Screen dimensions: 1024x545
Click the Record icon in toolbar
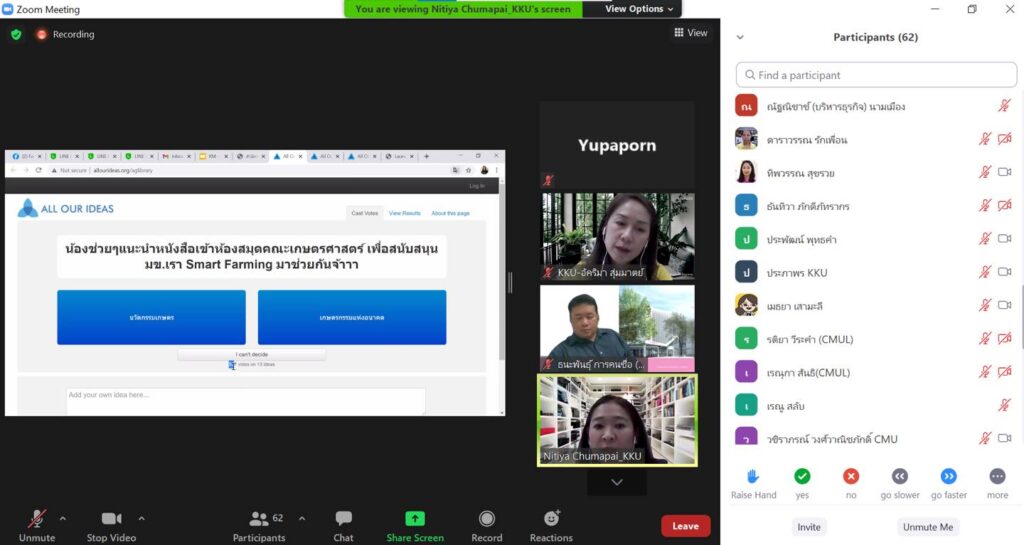[x=487, y=518]
